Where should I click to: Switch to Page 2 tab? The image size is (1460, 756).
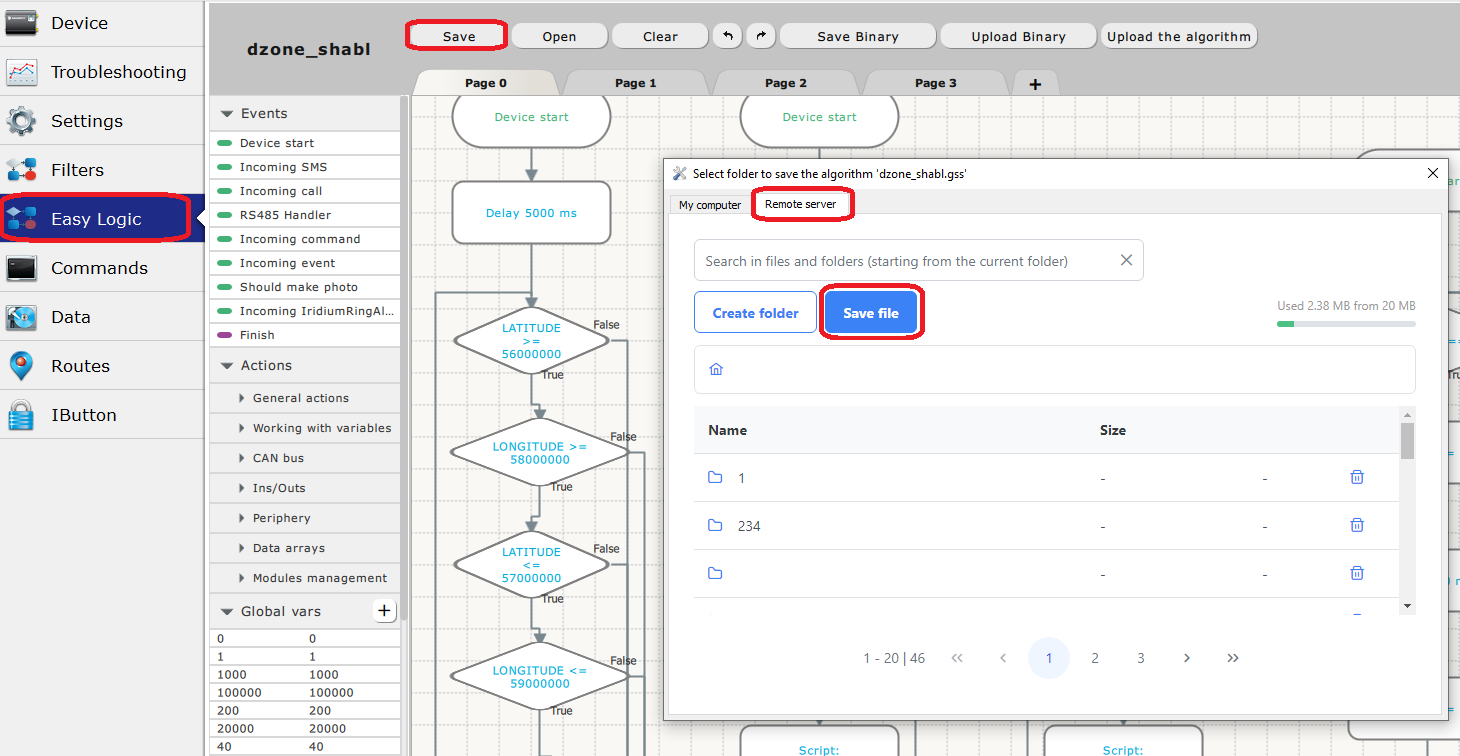point(785,83)
